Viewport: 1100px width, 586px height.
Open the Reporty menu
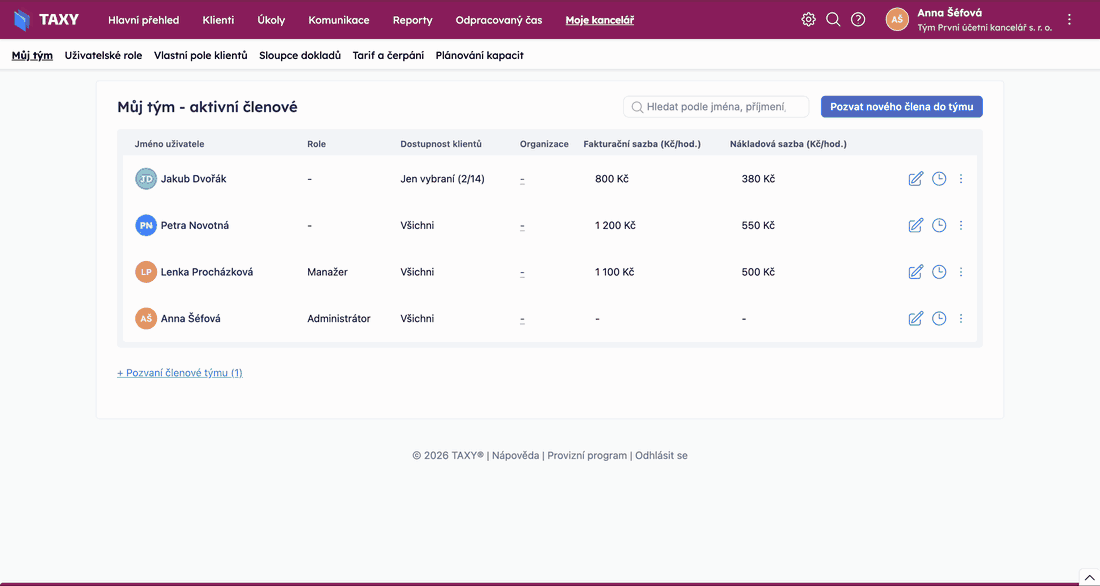point(412,20)
